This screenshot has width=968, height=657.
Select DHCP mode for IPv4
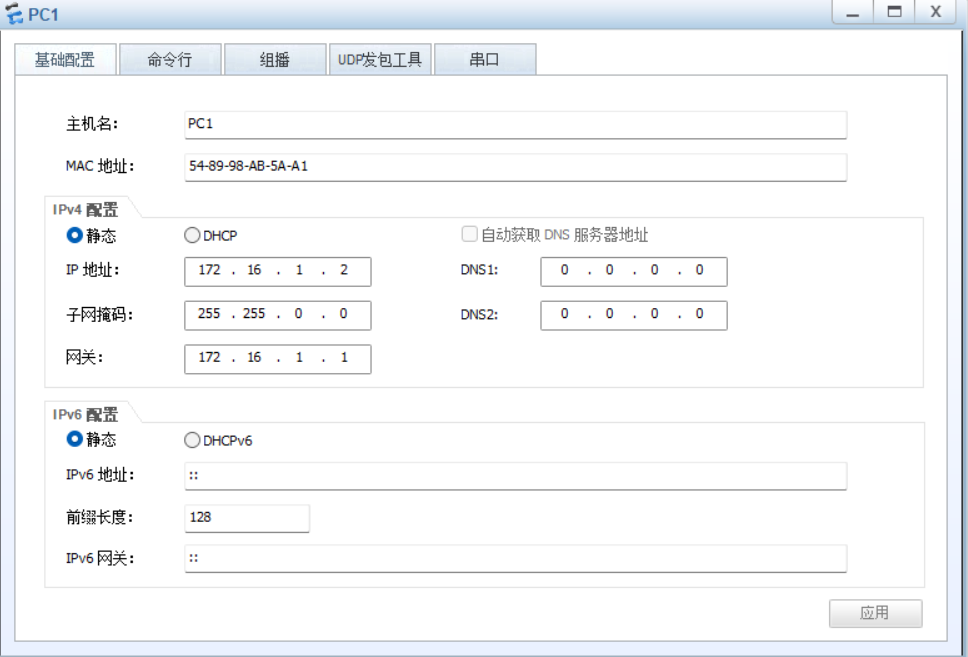pos(190,235)
